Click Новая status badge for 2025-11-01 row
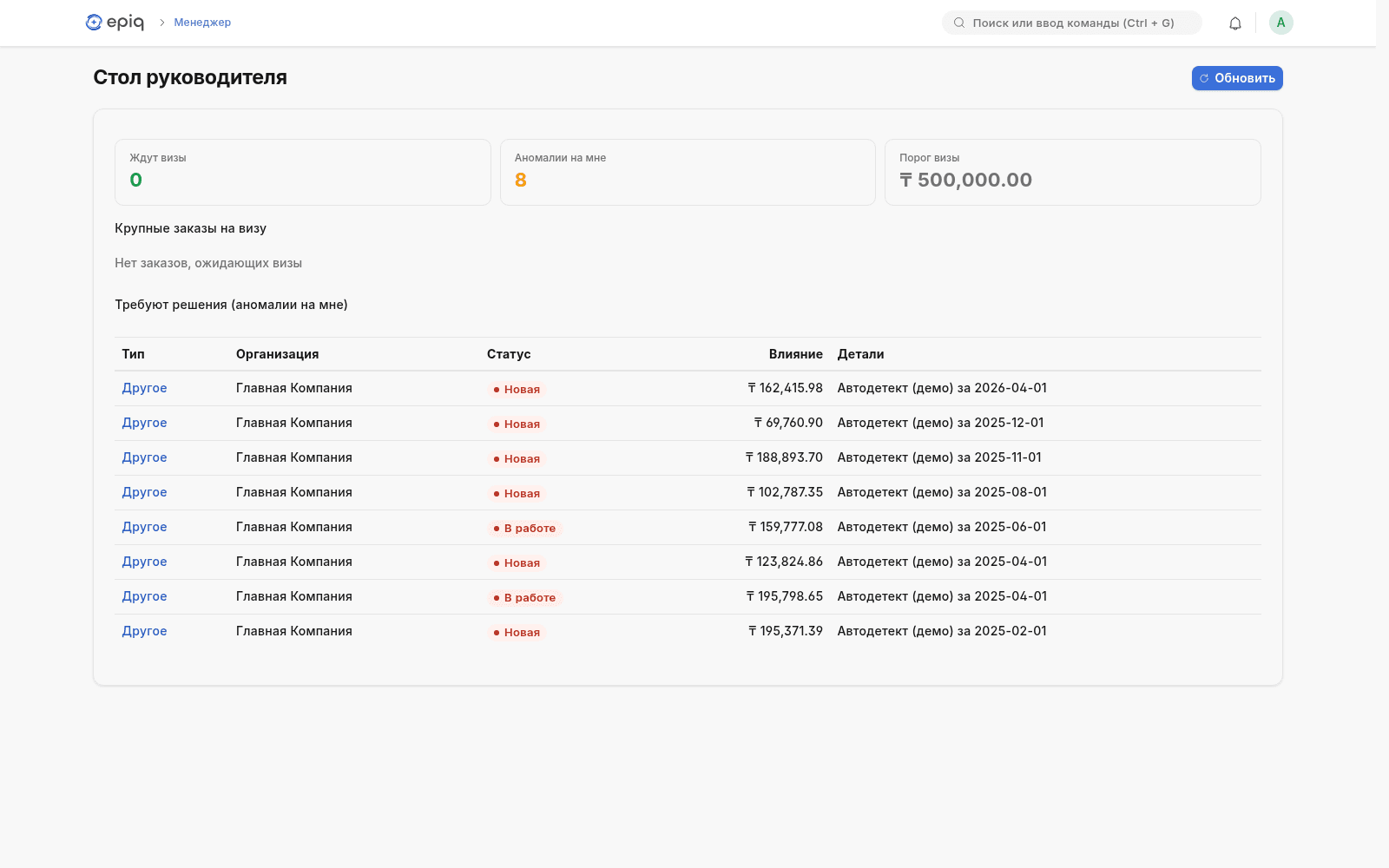Image resolution: width=1389 pixels, height=868 pixels. pos(517,458)
